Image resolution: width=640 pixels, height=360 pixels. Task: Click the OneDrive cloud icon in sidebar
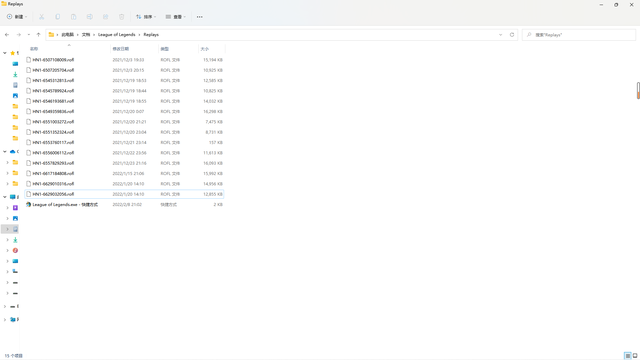13,151
